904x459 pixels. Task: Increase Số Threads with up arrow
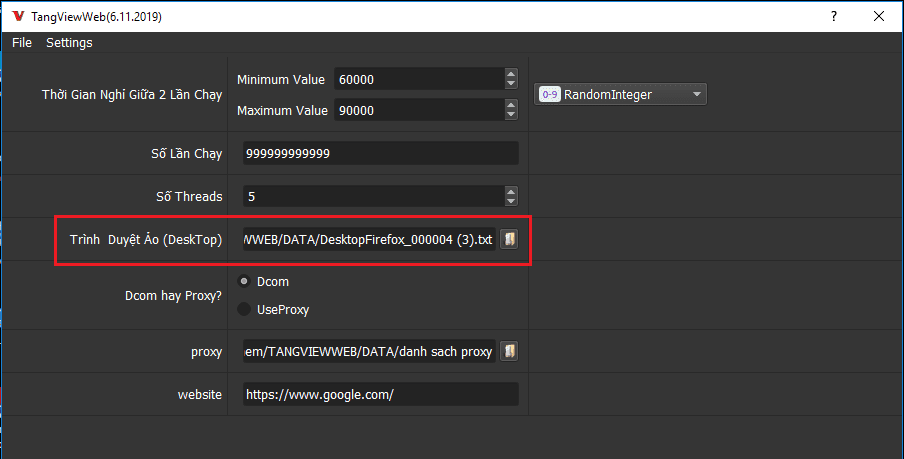pos(511,191)
